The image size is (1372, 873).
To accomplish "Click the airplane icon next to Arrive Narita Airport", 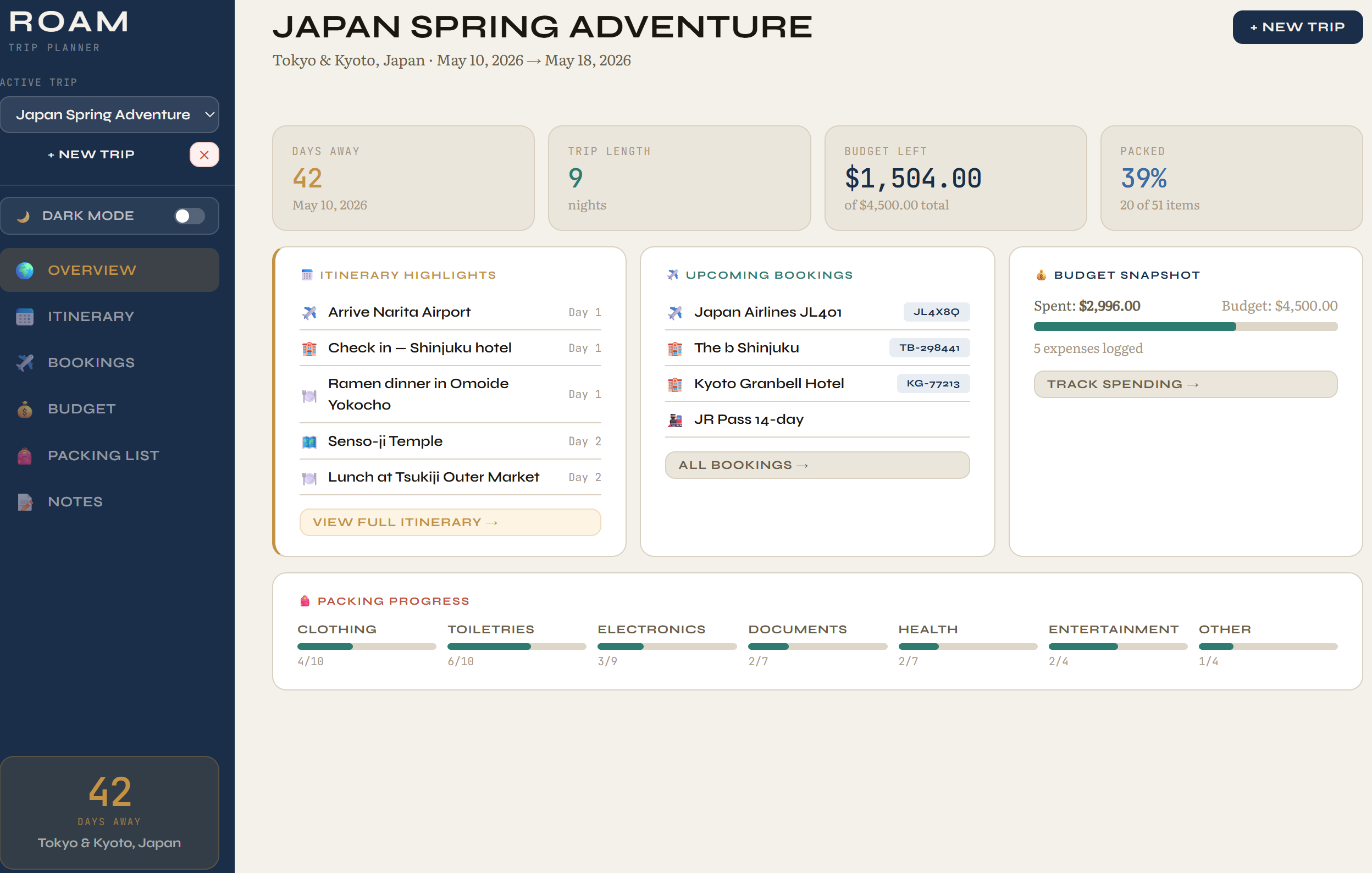I will [309, 312].
